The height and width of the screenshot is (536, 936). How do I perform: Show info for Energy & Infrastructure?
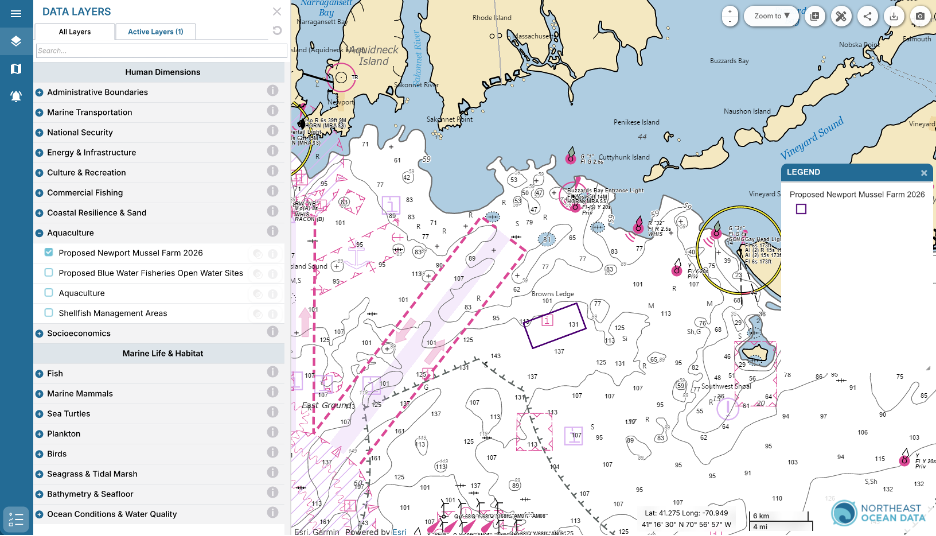(273, 151)
